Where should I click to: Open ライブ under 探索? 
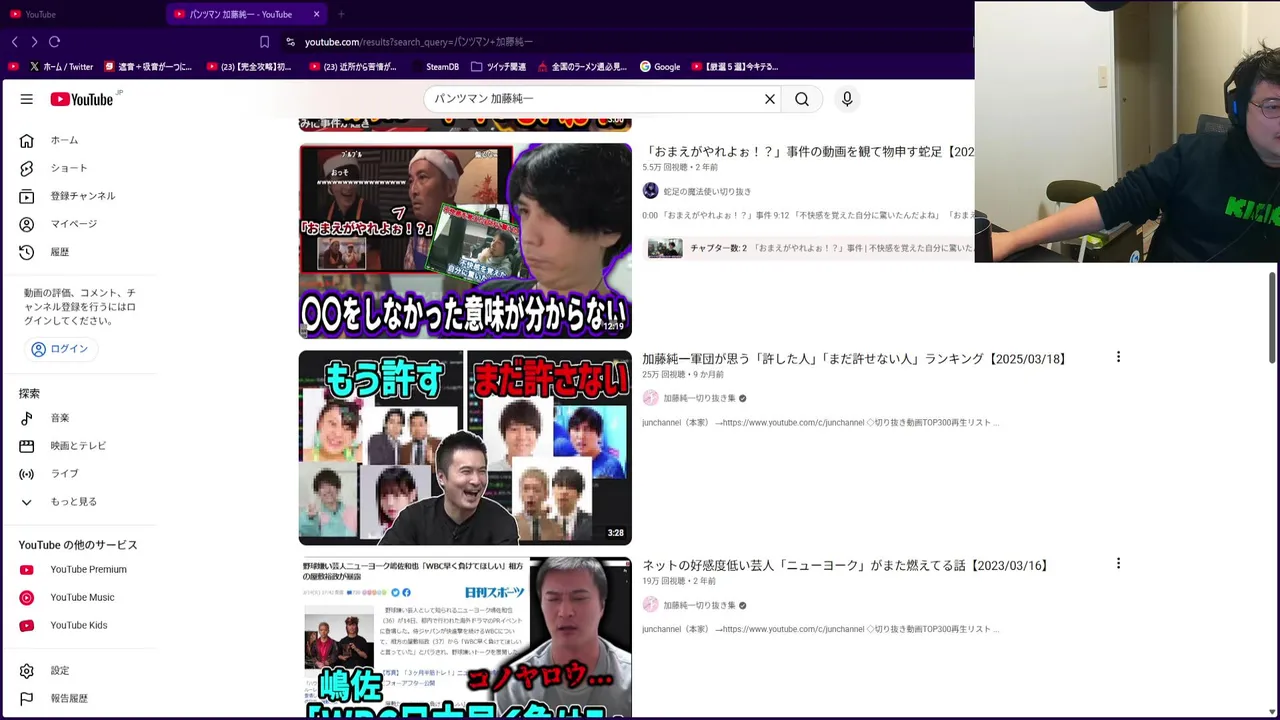[x=80, y=474]
